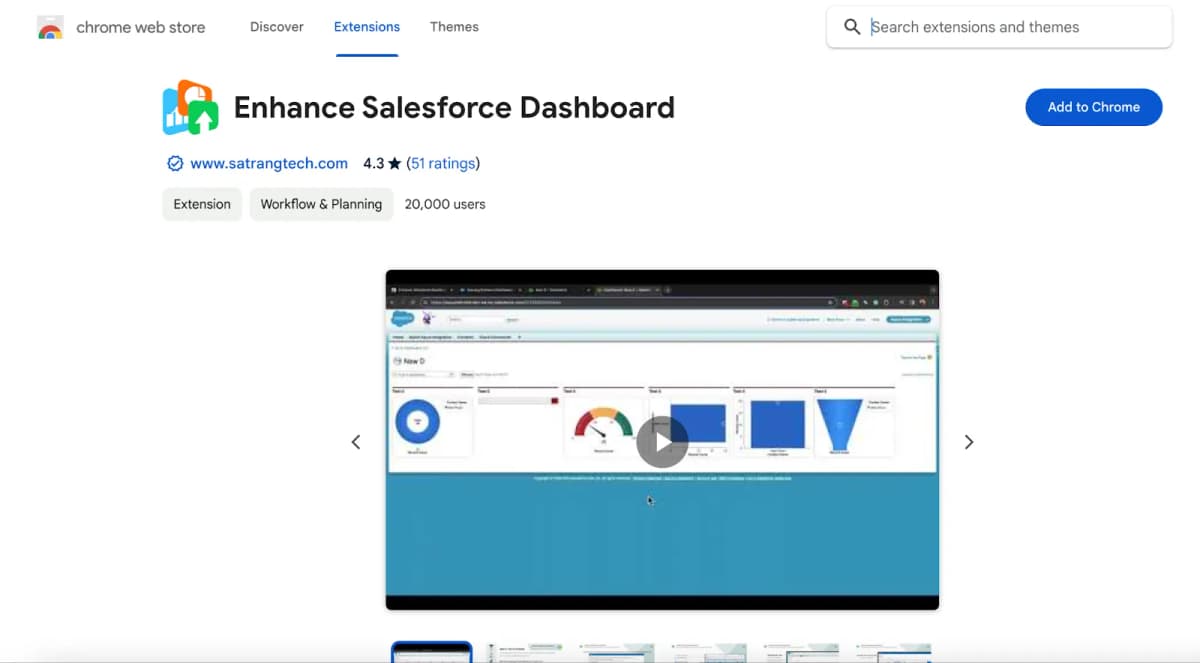Click the chrome web store title text
Viewport: 1200px width, 663px height.
click(x=141, y=28)
